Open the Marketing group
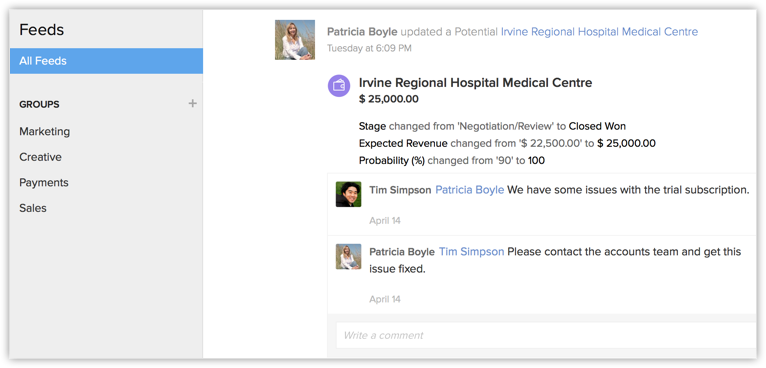The image size is (766, 368). point(44,131)
